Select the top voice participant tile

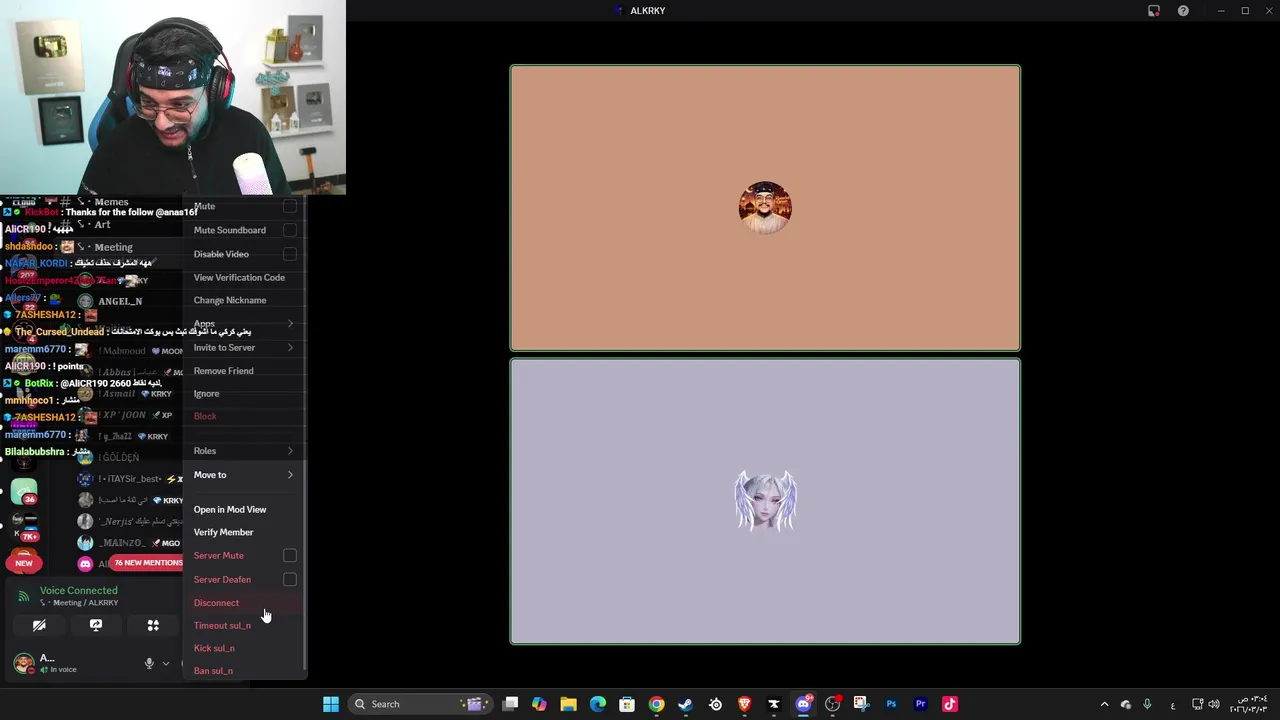coord(765,208)
